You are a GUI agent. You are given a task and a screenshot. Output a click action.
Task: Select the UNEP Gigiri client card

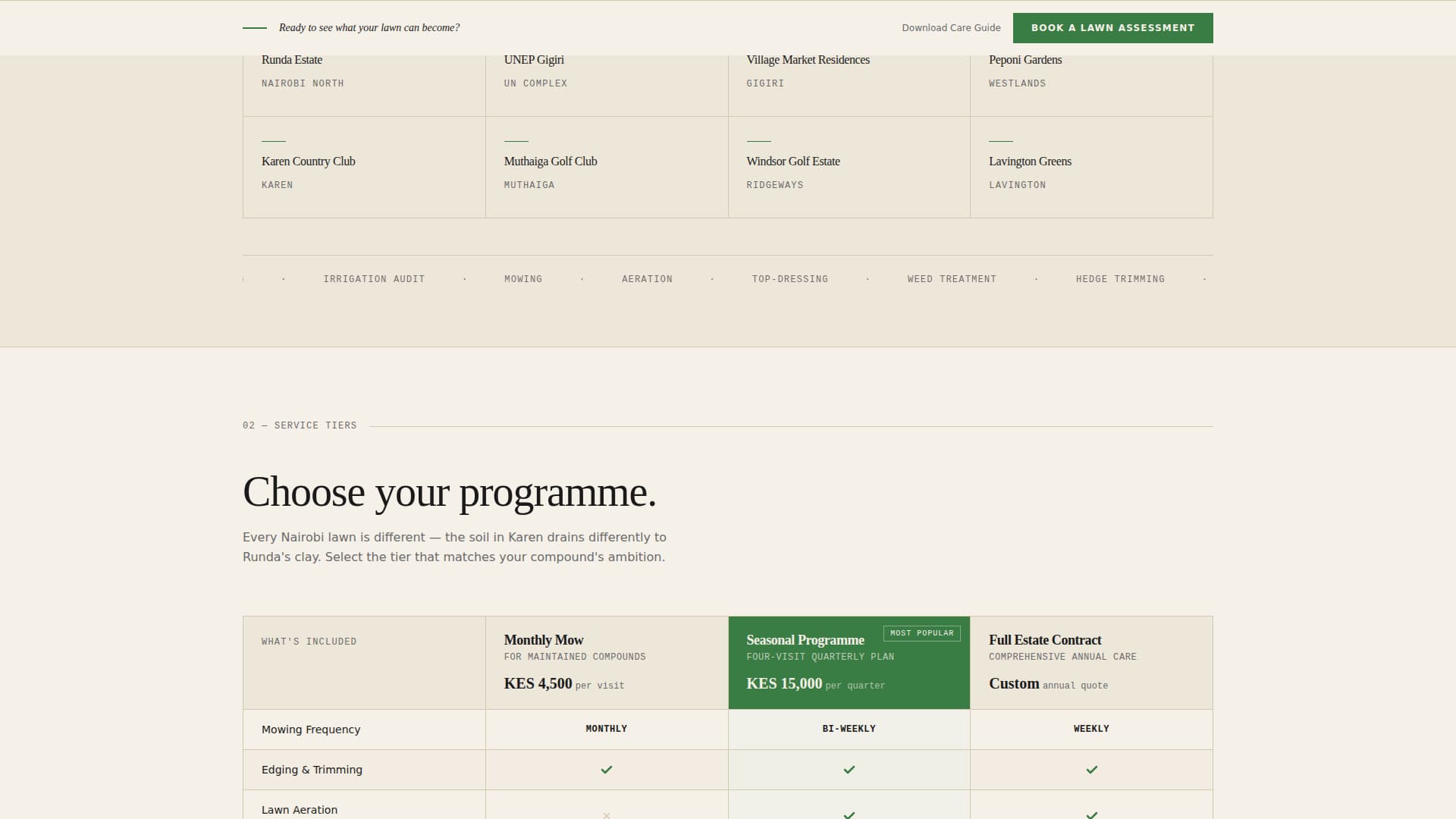[607, 85]
